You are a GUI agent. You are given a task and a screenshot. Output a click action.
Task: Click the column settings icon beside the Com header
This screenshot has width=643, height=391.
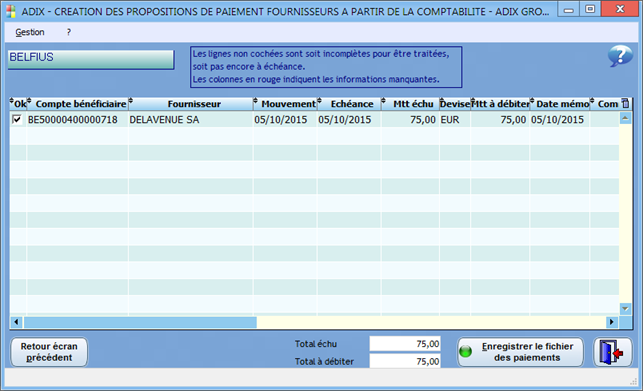(x=625, y=103)
